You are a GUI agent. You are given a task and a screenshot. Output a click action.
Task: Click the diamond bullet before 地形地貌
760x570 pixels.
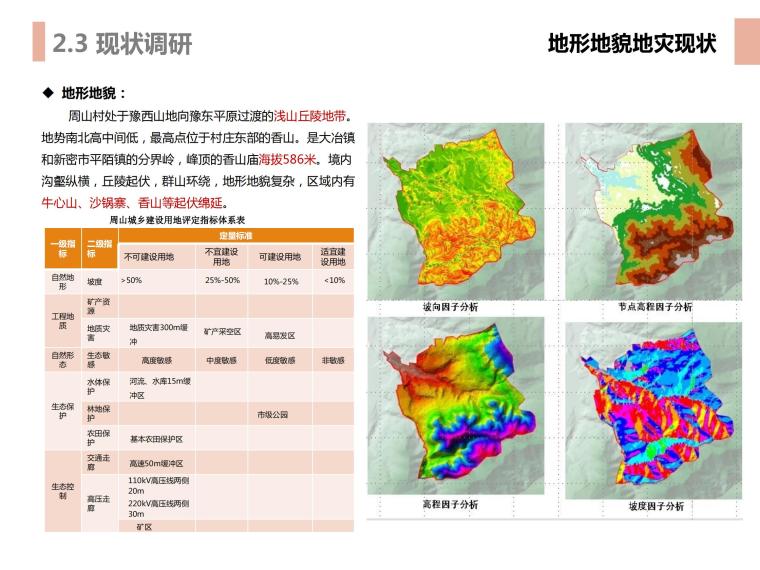[x=47, y=94]
